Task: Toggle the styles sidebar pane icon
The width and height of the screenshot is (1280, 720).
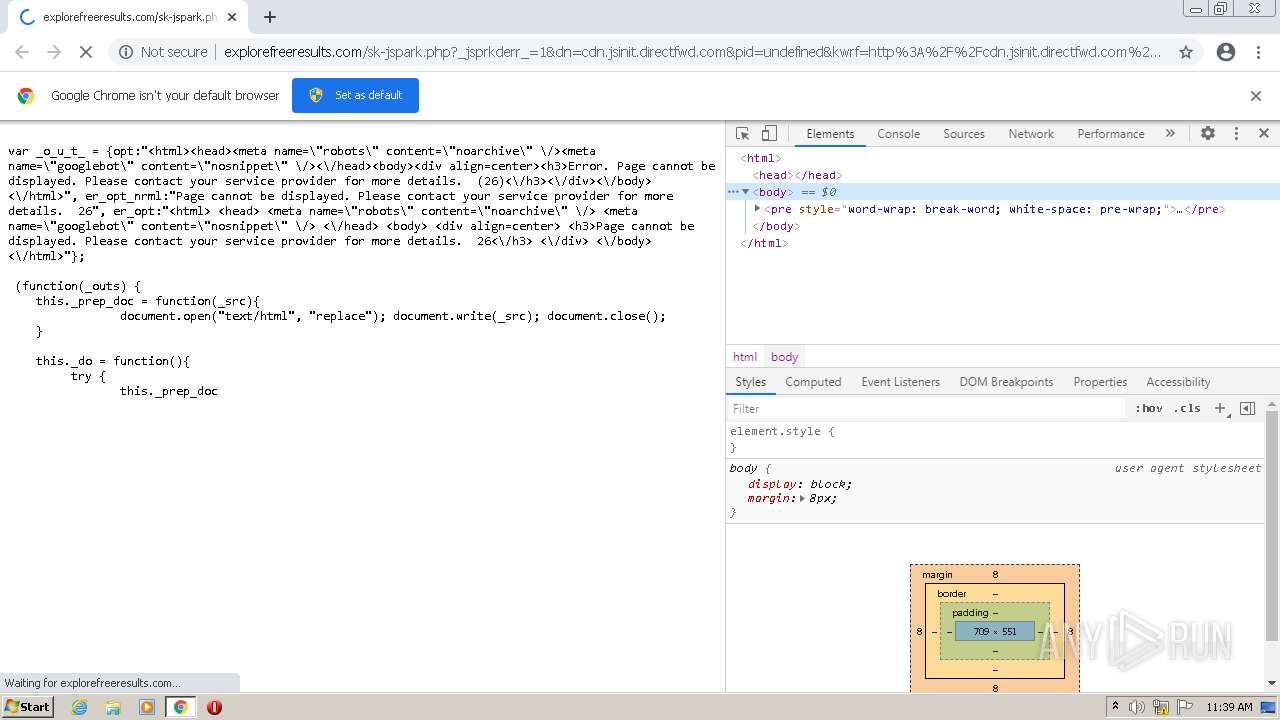Action: click(x=1247, y=408)
